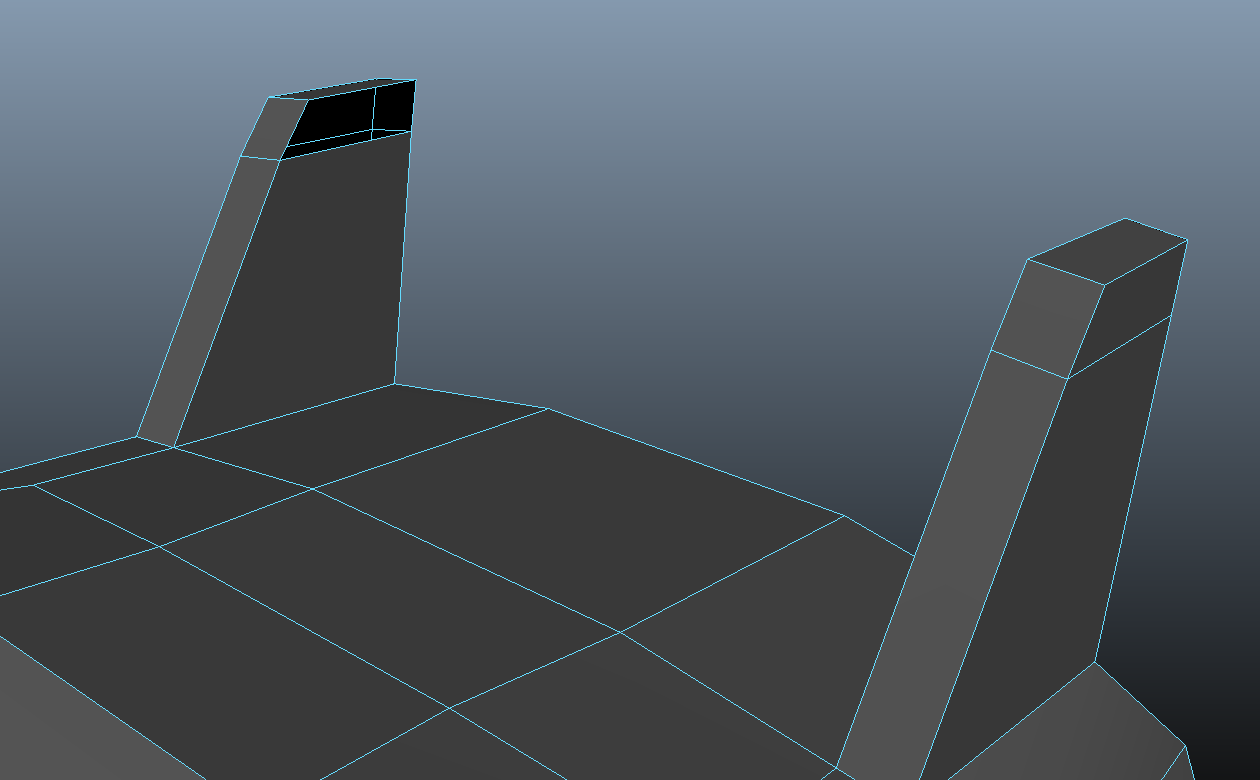The image size is (1260, 780).
Task: Click the black open hole atop the left fin
Action: click(340, 120)
